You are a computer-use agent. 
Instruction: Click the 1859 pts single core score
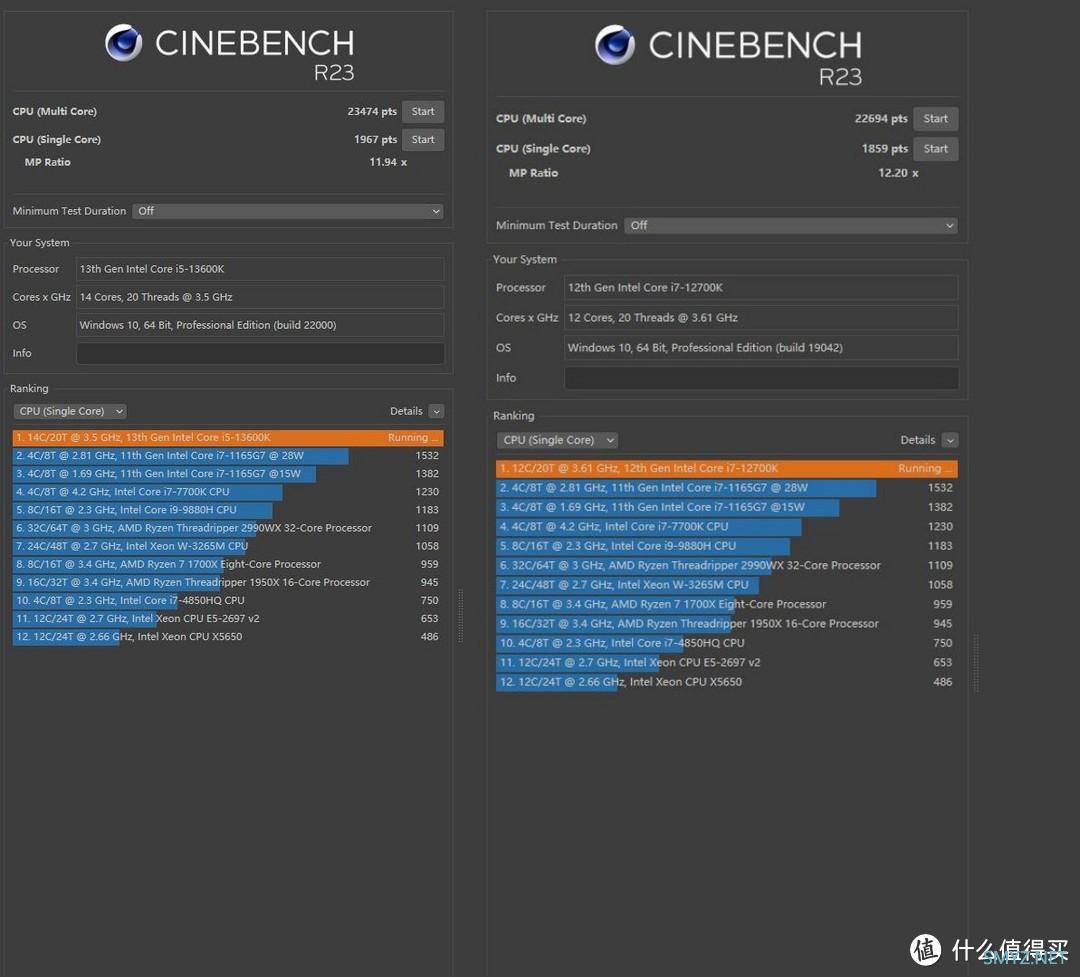[x=884, y=149]
